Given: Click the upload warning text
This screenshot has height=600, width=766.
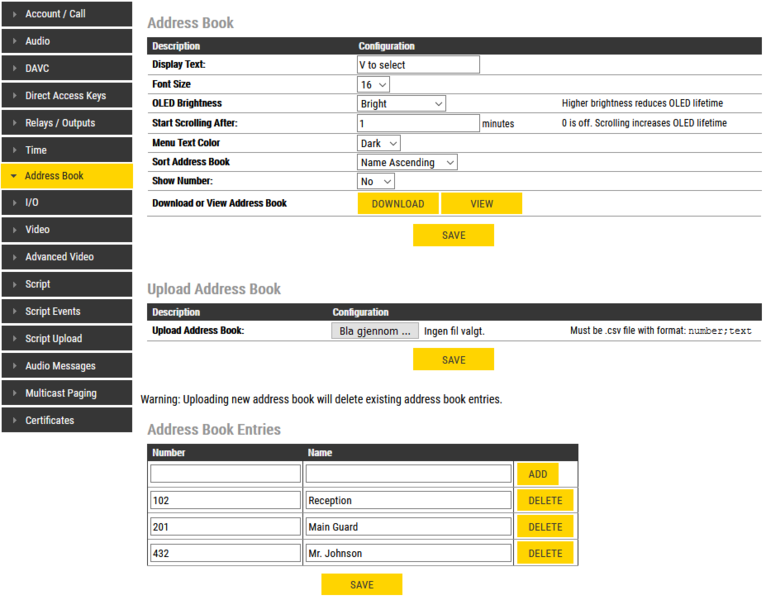Looking at the screenshot, I should (321, 399).
